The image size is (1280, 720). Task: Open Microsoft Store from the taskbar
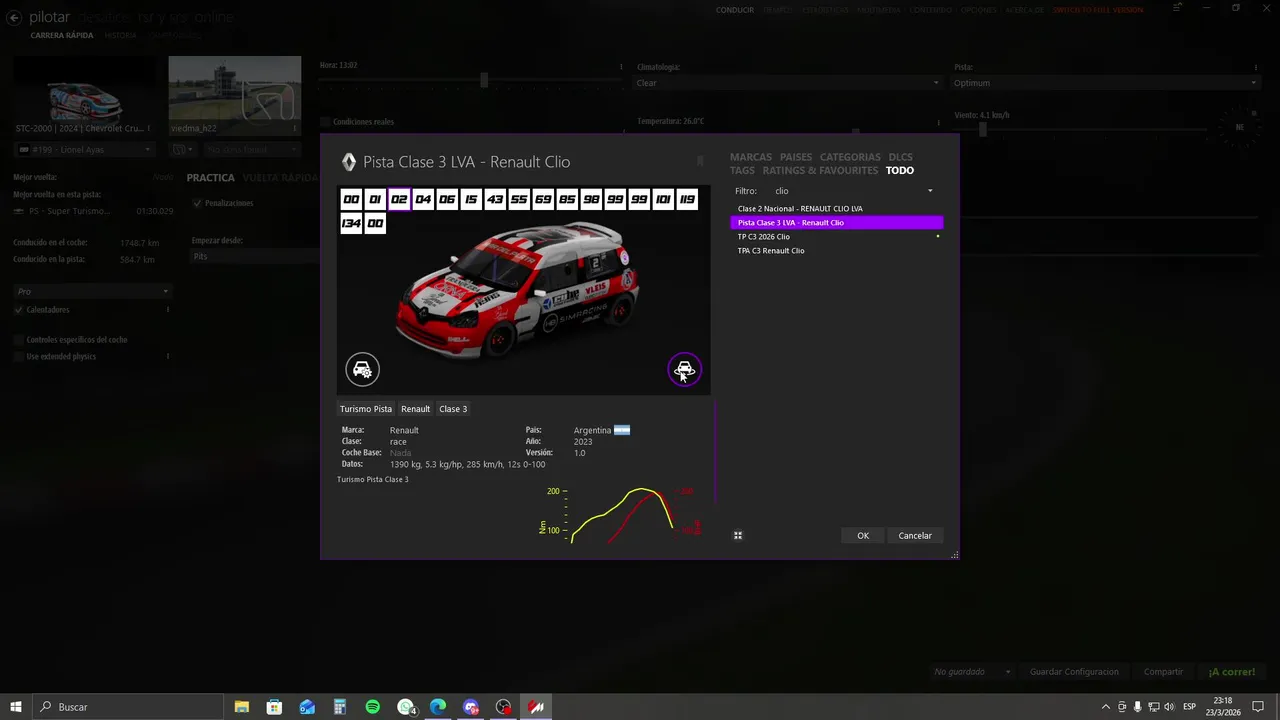click(274, 707)
